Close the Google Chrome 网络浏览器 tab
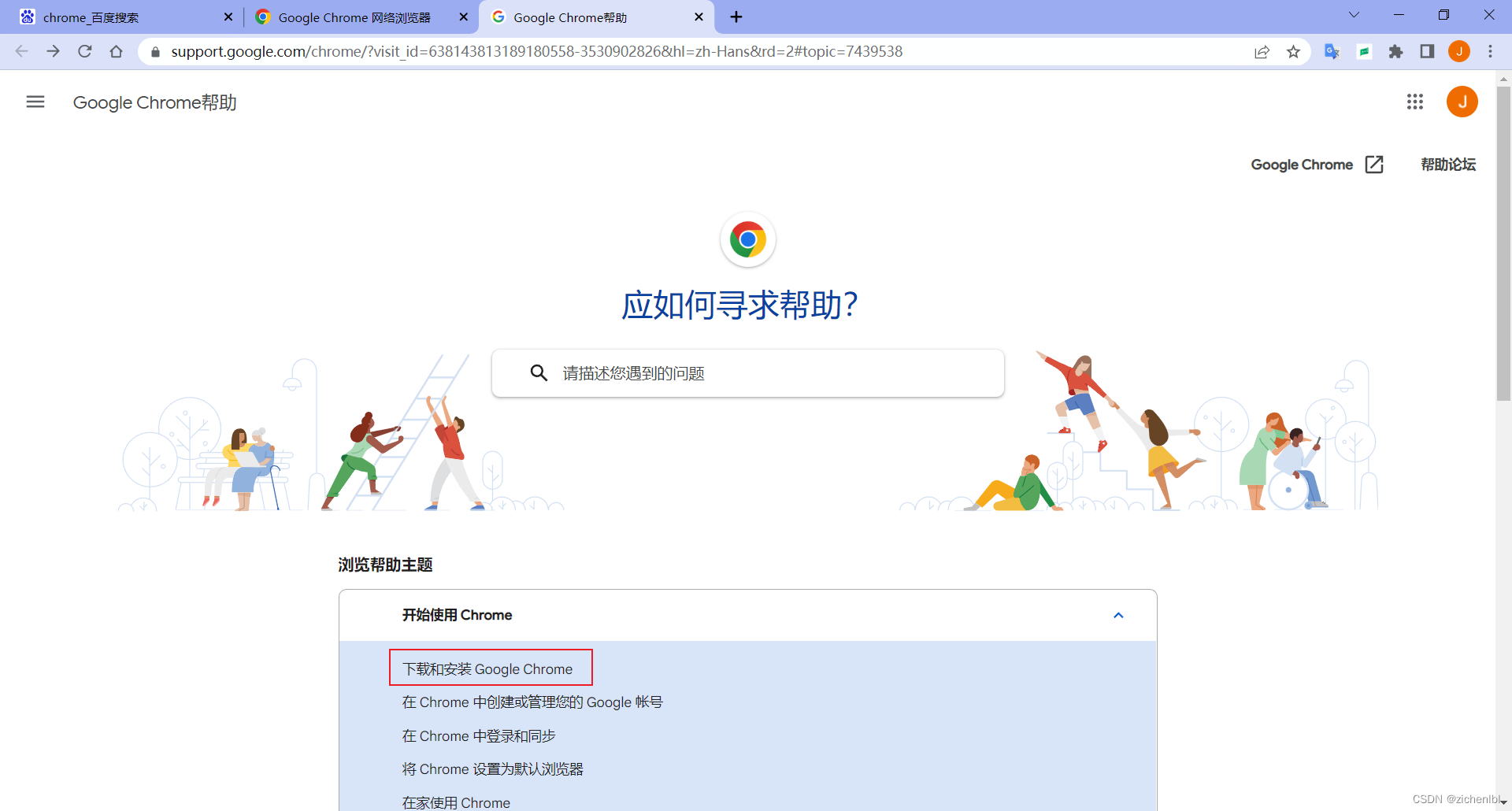 click(463, 17)
